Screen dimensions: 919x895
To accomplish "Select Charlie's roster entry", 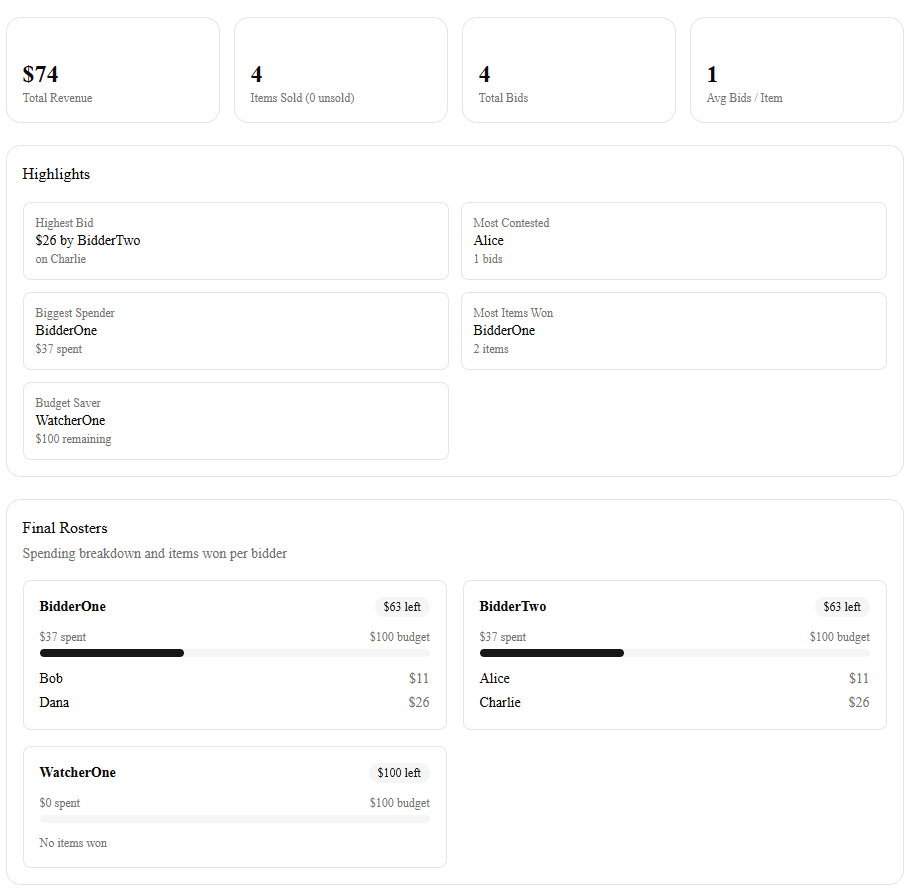I will tap(500, 702).
